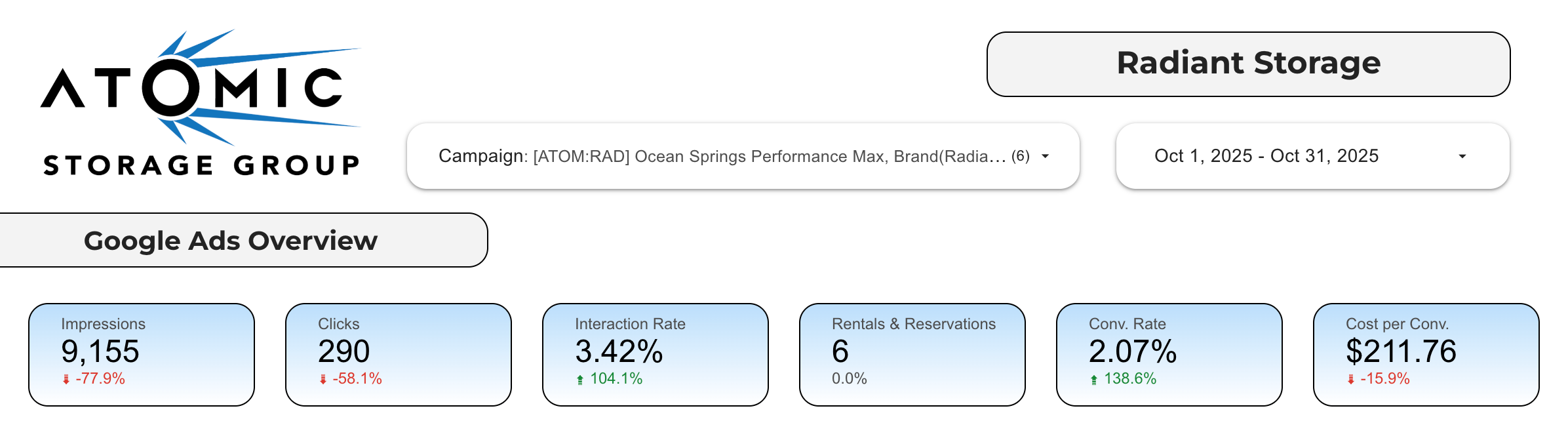Click the green up arrow under Interaction Rate
The width and height of the screenshot is (1568, 421).
click(580, 379)
